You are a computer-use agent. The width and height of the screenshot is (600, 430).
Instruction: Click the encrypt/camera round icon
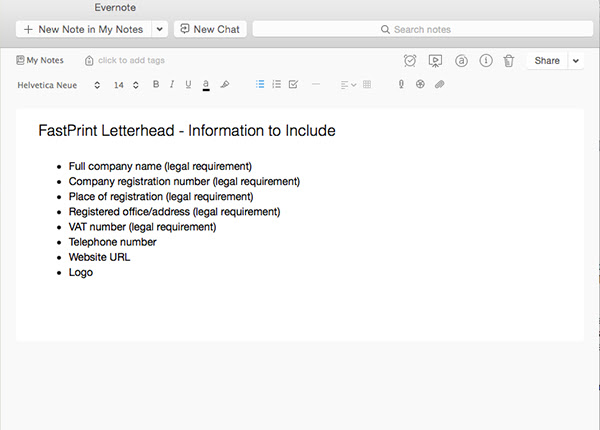(420, 84)
